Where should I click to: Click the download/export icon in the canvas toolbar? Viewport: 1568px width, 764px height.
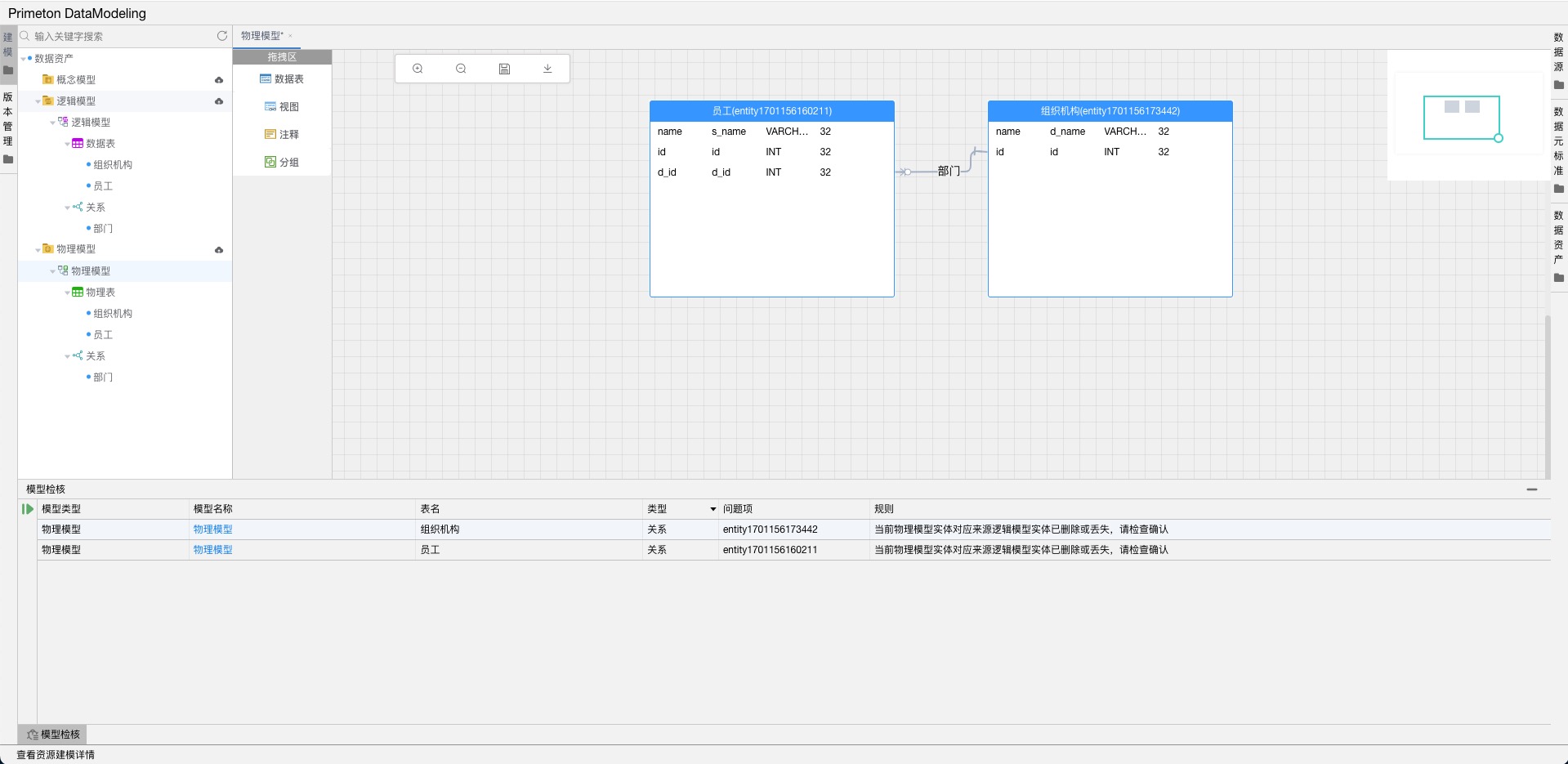tap(547, 69)
